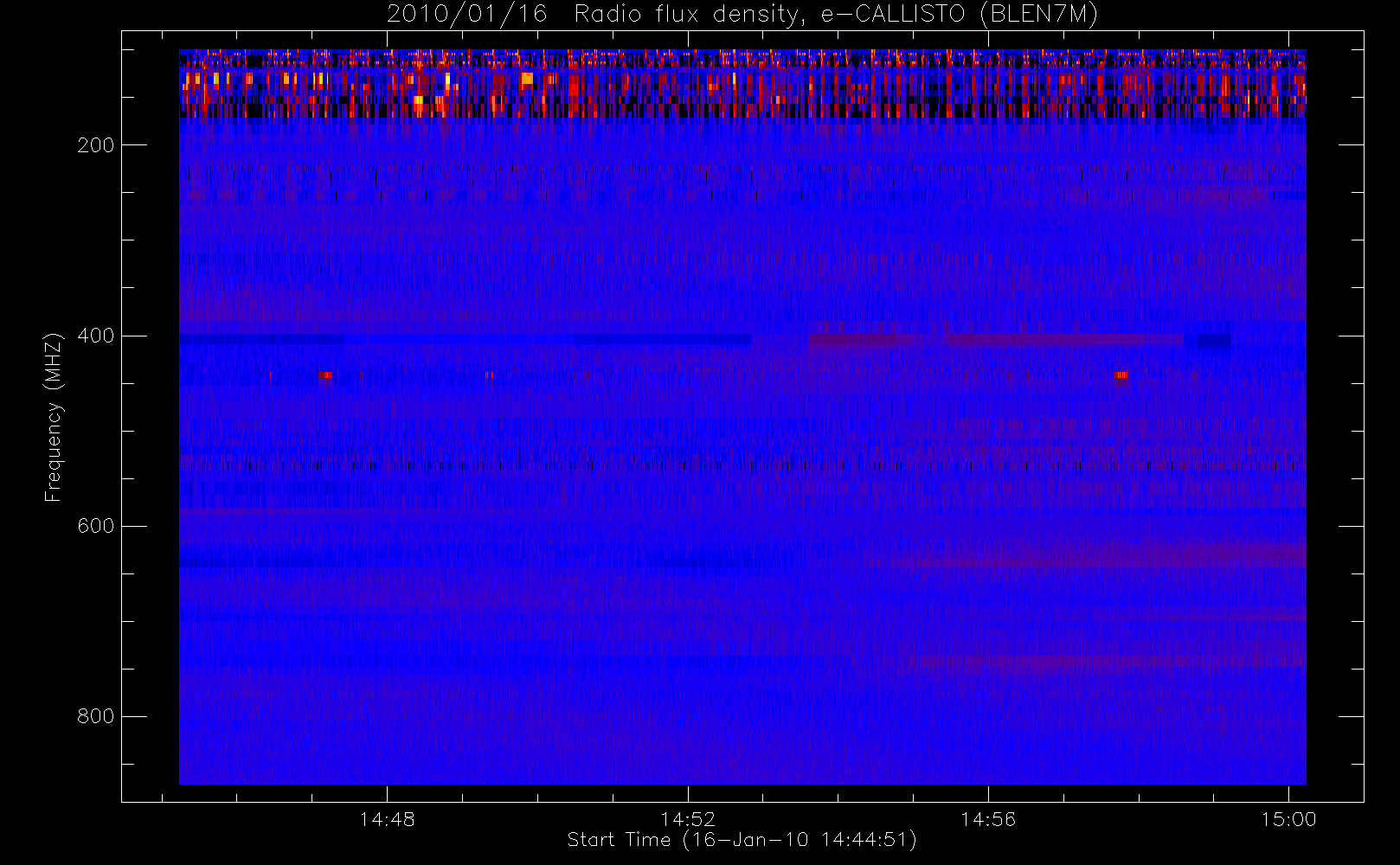
Task: Click the 600 frequency tick label
Action: pyautogui.click(x=96, y=526)
